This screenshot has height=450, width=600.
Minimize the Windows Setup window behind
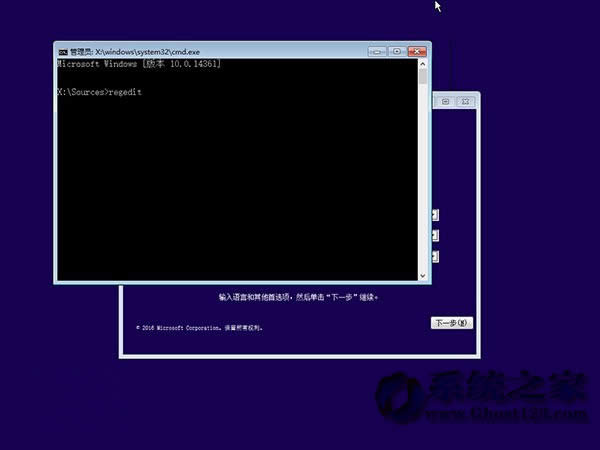coord(445,102)
